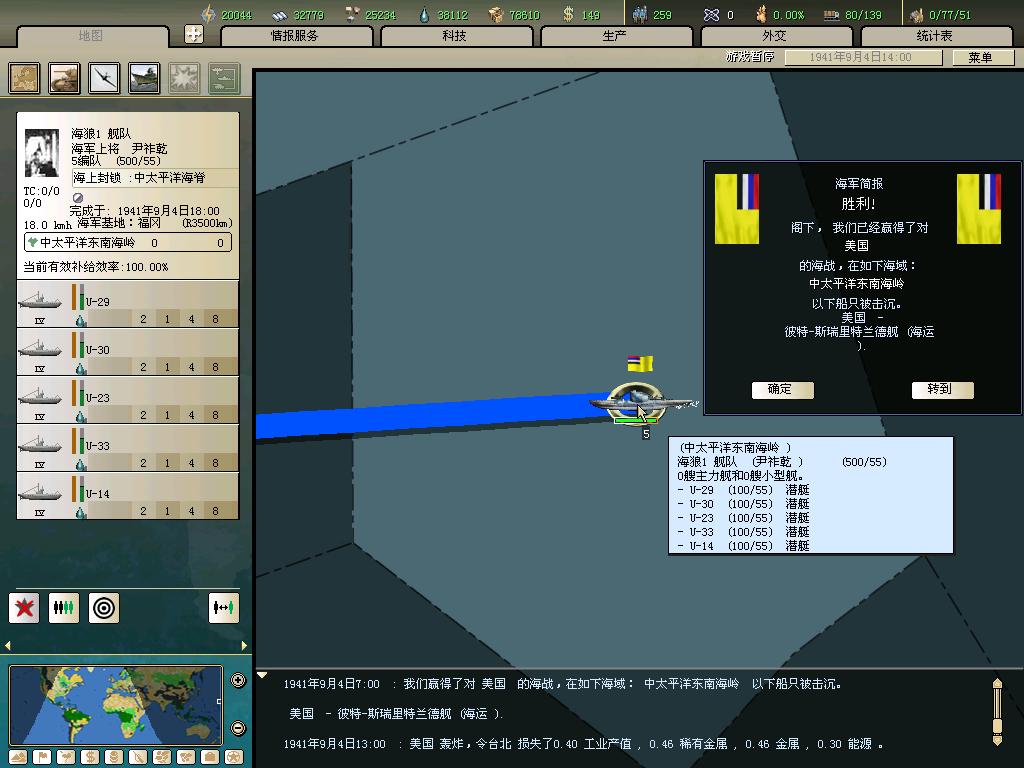Image resolution: width=1024 pixels, height=768 pixels.
Task: Select submarine U-29 in fleet list
Action: pyautogui.click(x=127, y=304)
